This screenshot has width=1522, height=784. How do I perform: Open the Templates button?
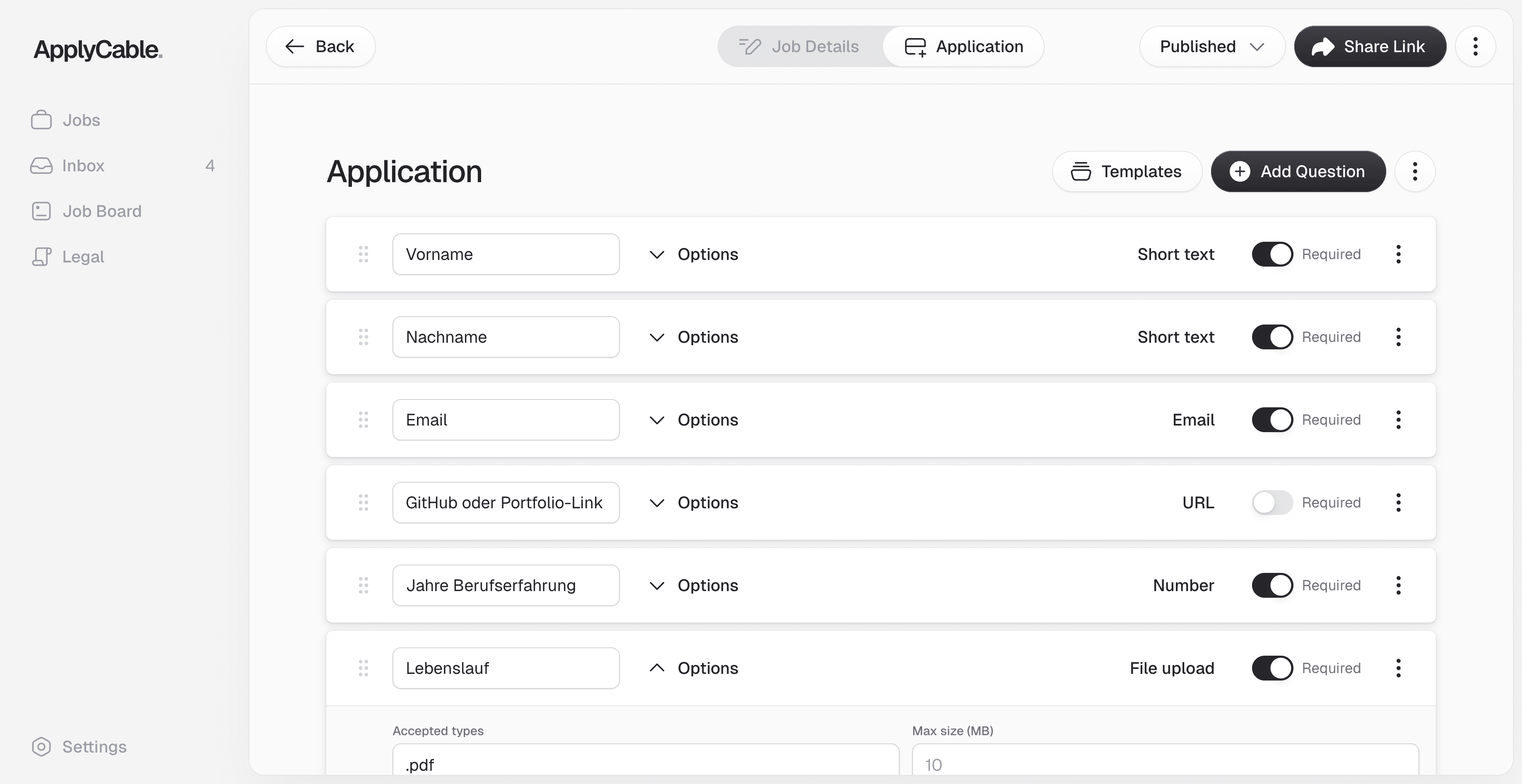point(1127,171)
